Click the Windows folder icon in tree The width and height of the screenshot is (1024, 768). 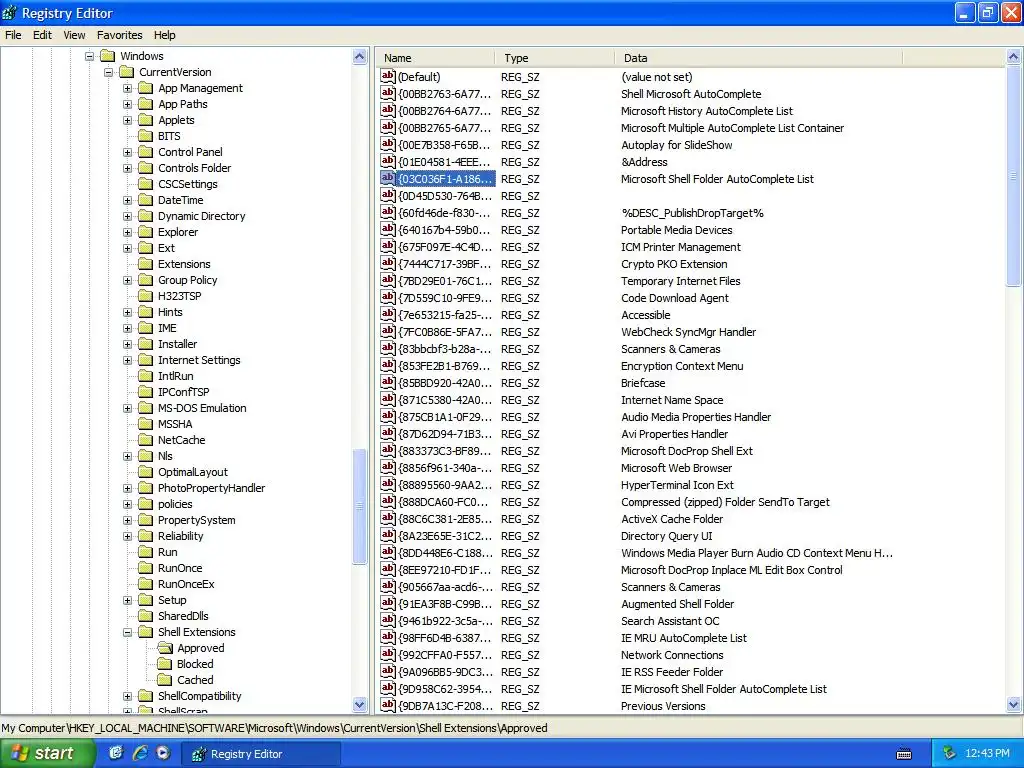(108, 56)
